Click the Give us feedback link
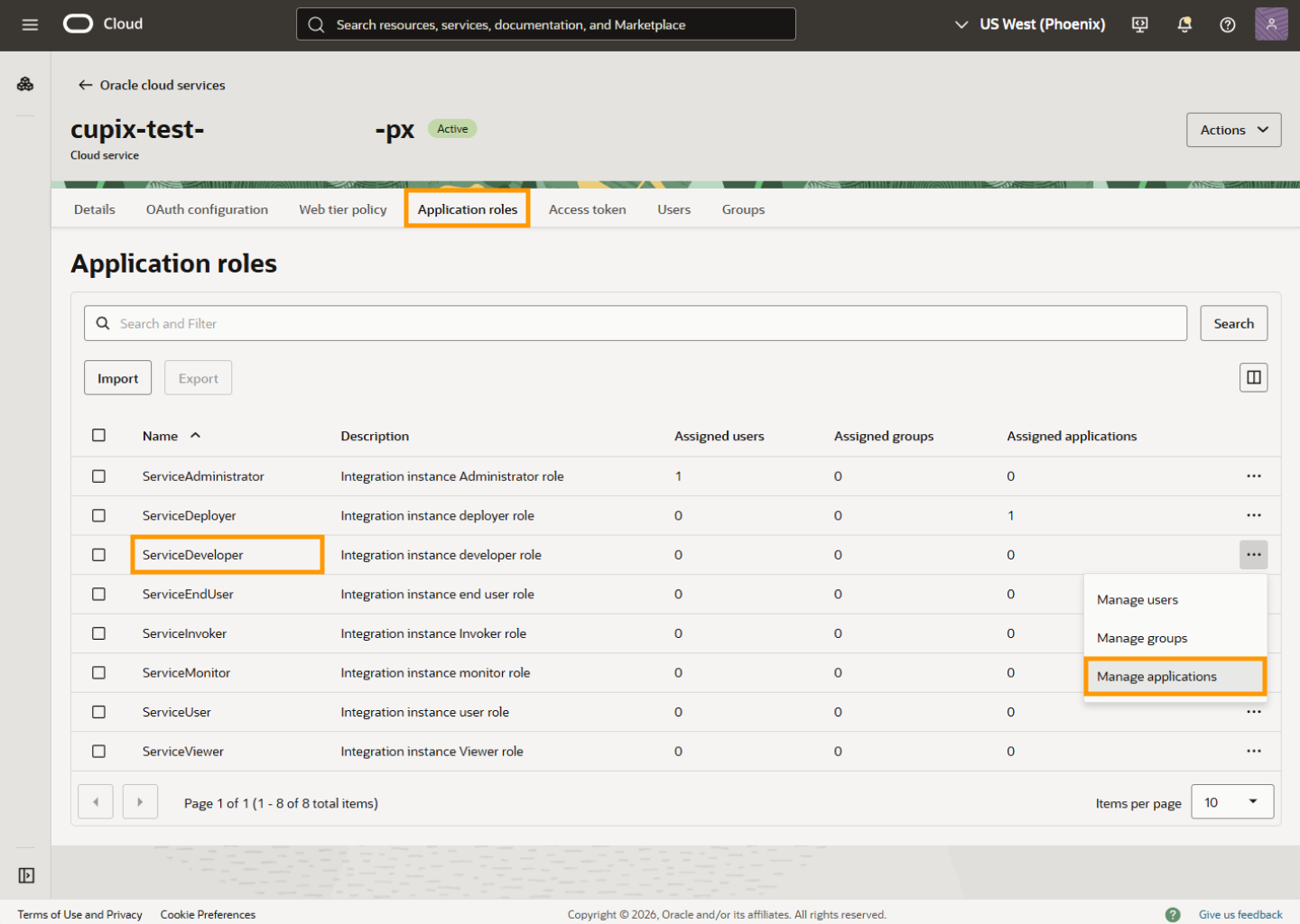Screen dimensions: 1300x924 1240,914
